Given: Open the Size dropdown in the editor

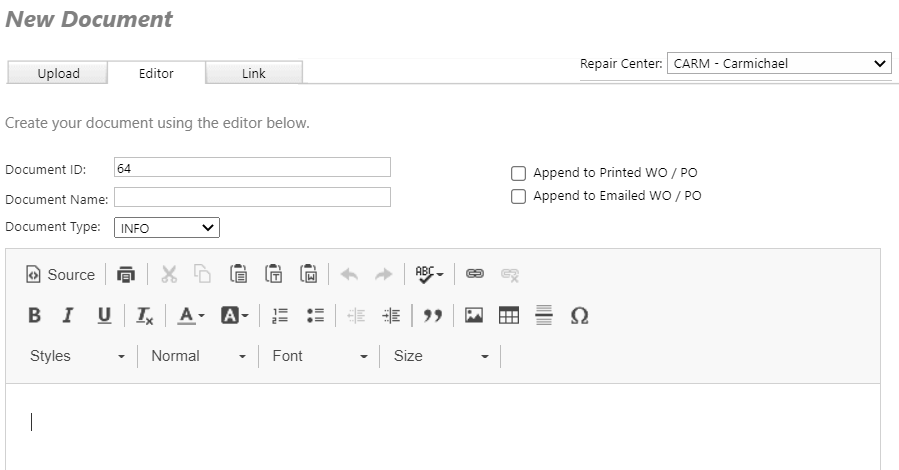Looking at the screenshot, I should [x=440, y=356].
